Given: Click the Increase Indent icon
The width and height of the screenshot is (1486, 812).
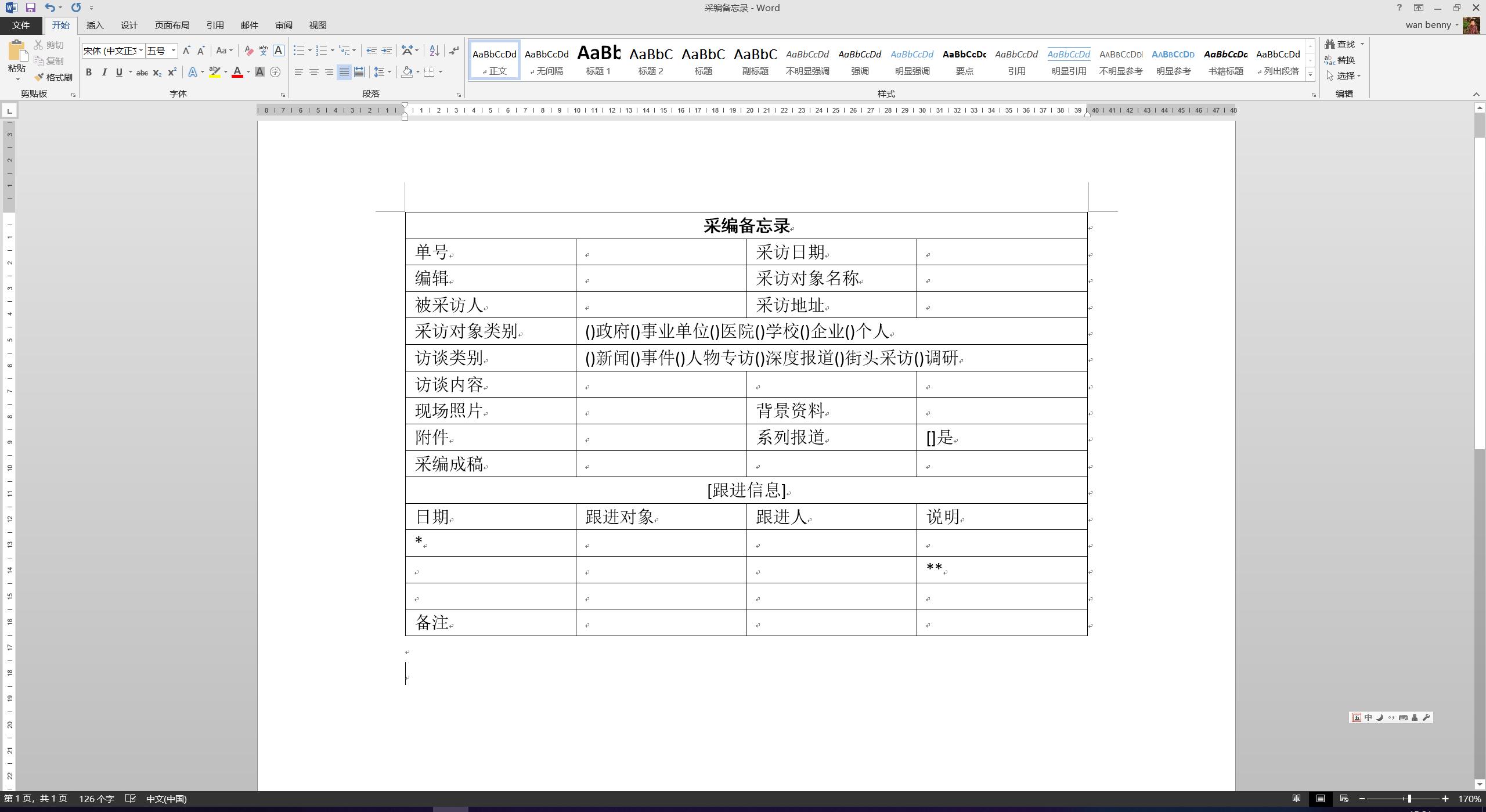Looking at the screenshot, I should [x=387, y=51].
